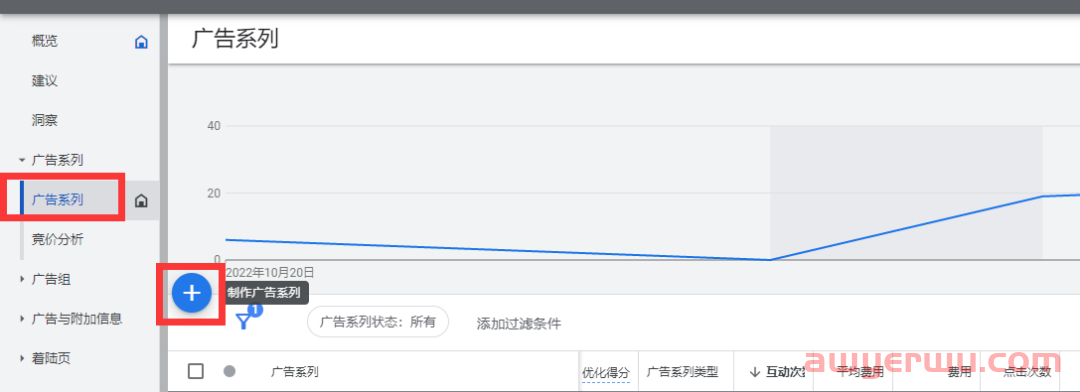
Task: Click the 点击次数 column header
Action: (x=1027, y=372)
